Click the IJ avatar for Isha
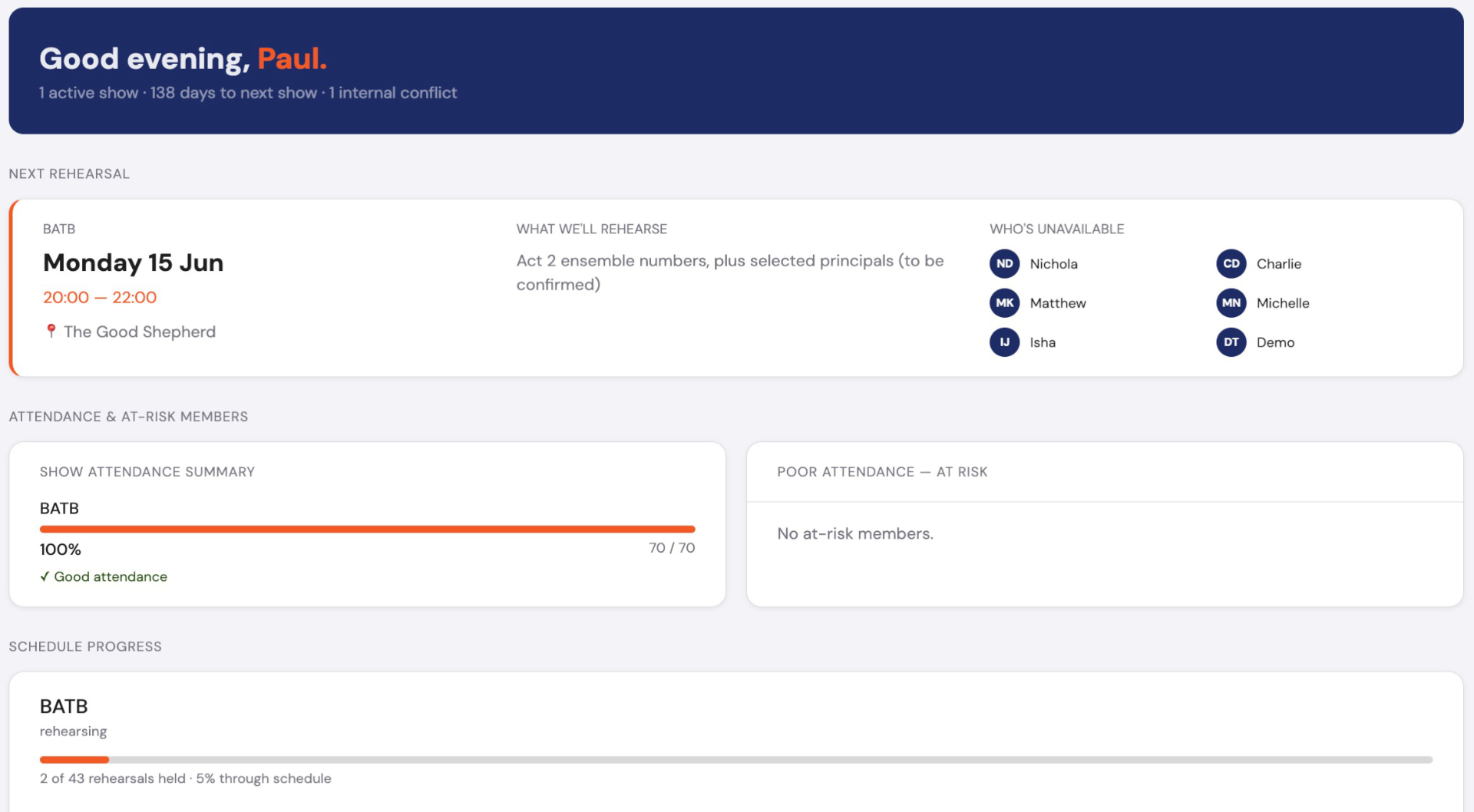 (1004, 342)
